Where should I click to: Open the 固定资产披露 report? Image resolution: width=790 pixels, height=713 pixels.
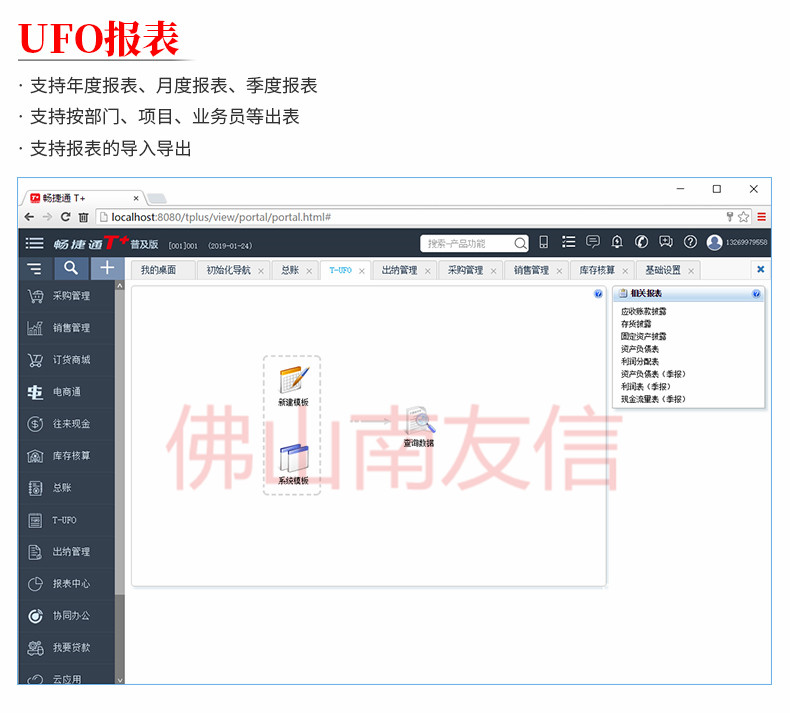click(643, 336)
